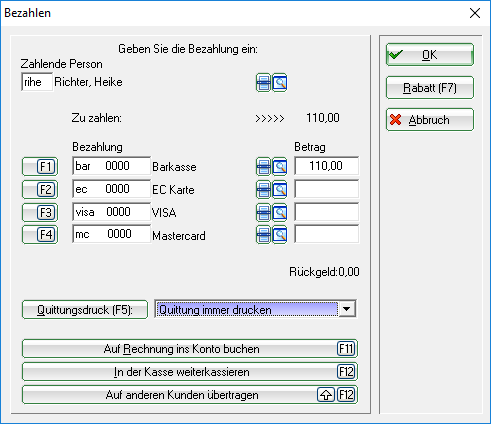Image resolution: width=491 pixels, height=424 pixels.
Task: Click list icon in Mastercard row
Action: (x=263, y=235)
